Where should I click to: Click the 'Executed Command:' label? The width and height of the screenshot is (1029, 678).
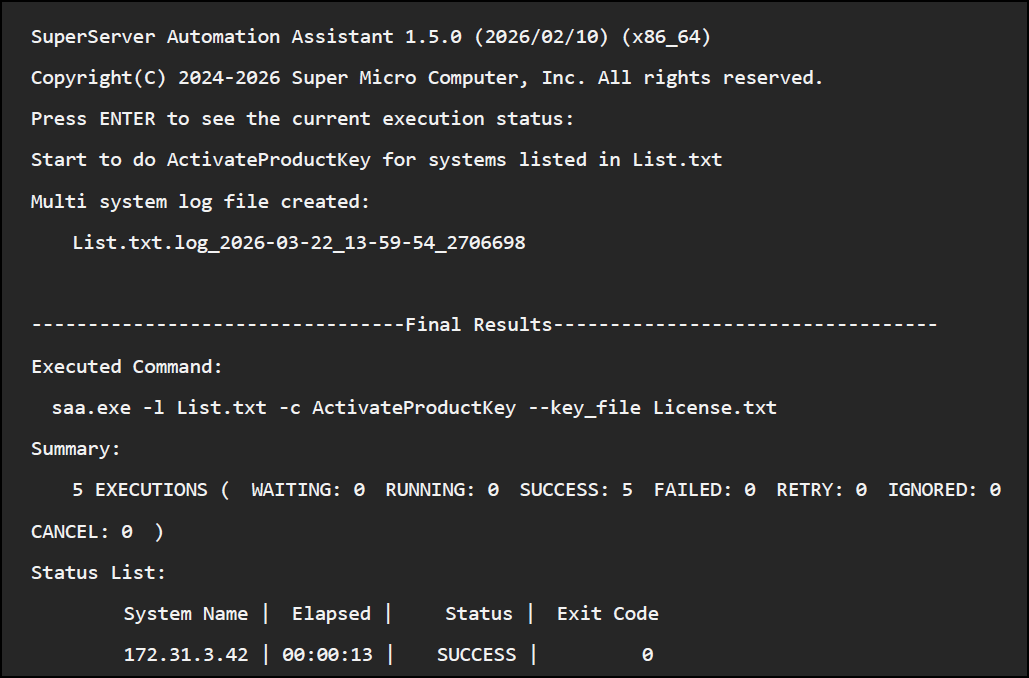(x=127, y=366)
